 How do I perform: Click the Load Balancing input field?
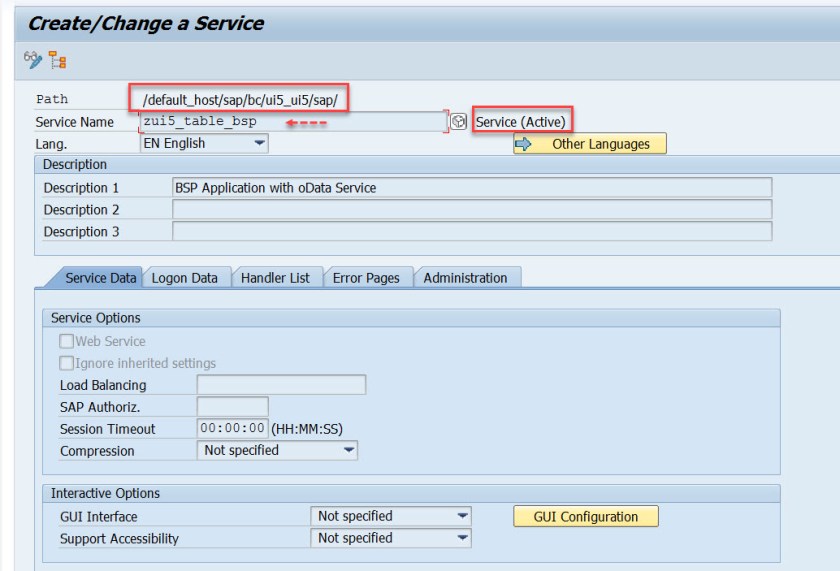281,385
